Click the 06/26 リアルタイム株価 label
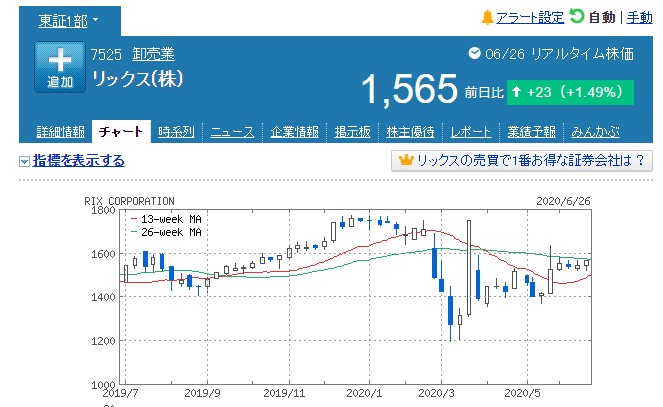This screenshot has width=663, height=407. click(x=559, y=54)
